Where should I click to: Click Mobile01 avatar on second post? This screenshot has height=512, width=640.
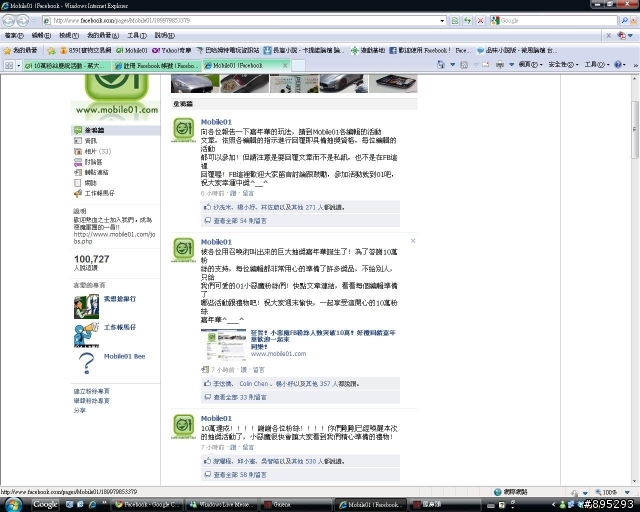click(x=184, y=249)
